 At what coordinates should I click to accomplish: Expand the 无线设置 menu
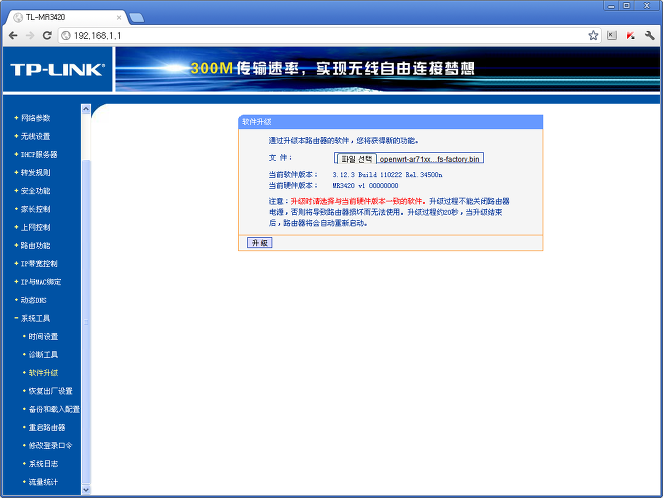[x=36, y=136]
